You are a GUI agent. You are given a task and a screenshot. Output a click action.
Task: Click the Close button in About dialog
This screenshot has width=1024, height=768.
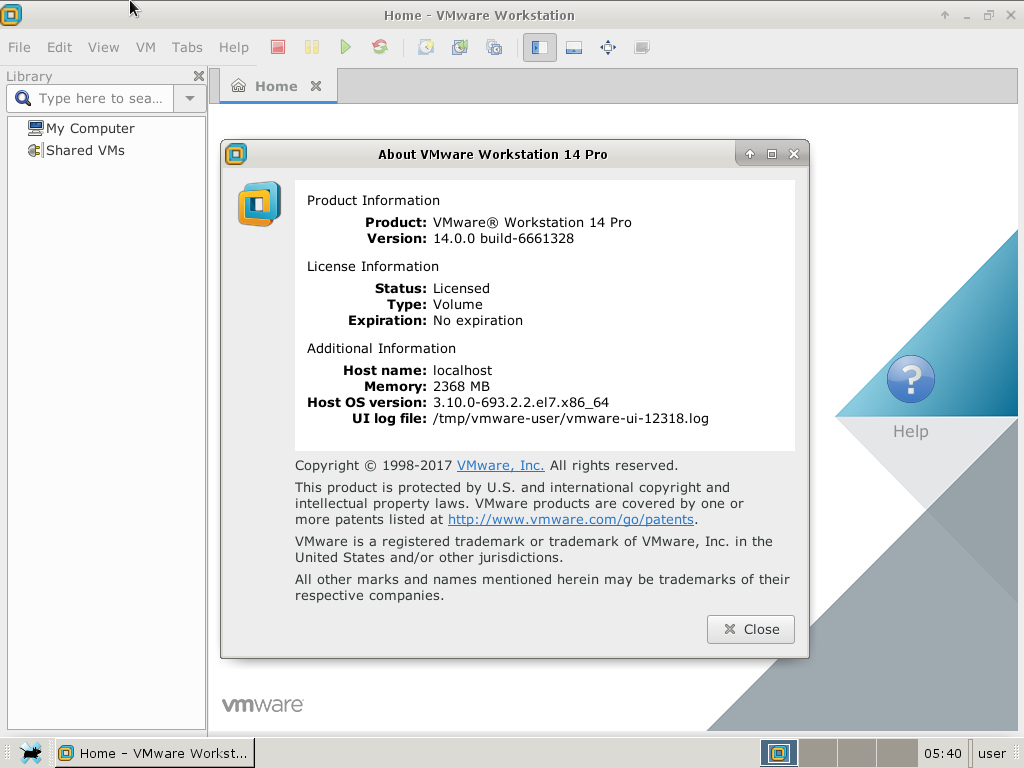(x=750, y=629)
